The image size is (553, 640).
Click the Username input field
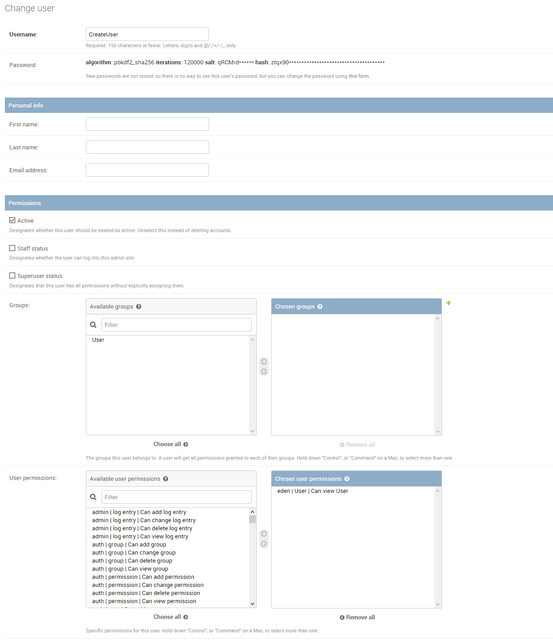[147, 34]
